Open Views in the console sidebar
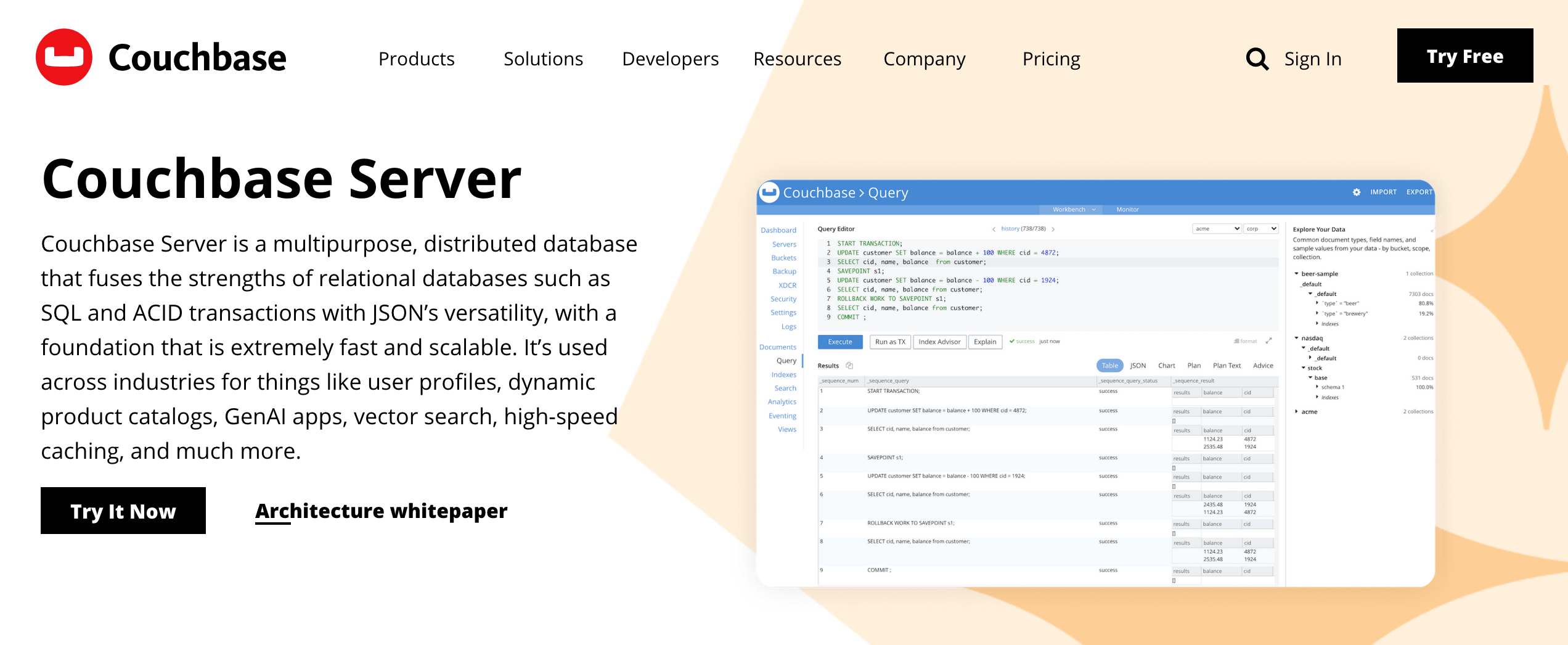The image size is (1568, 645). (787, 430)
